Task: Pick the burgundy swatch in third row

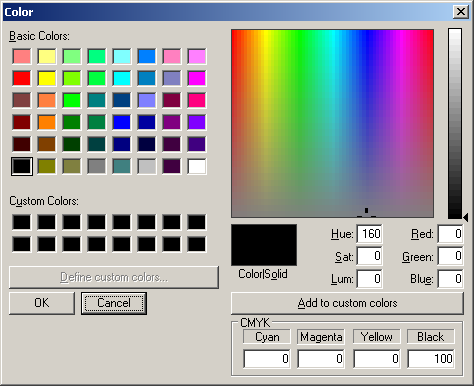Action: (x=172, y=100)
